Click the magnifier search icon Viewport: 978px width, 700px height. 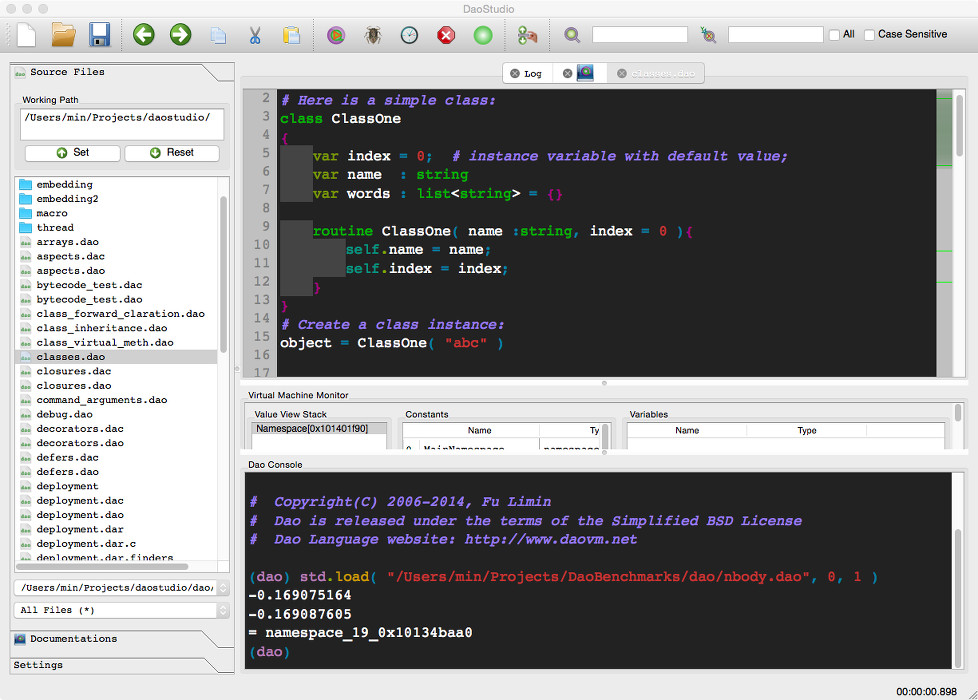click(x=572, y=35)
